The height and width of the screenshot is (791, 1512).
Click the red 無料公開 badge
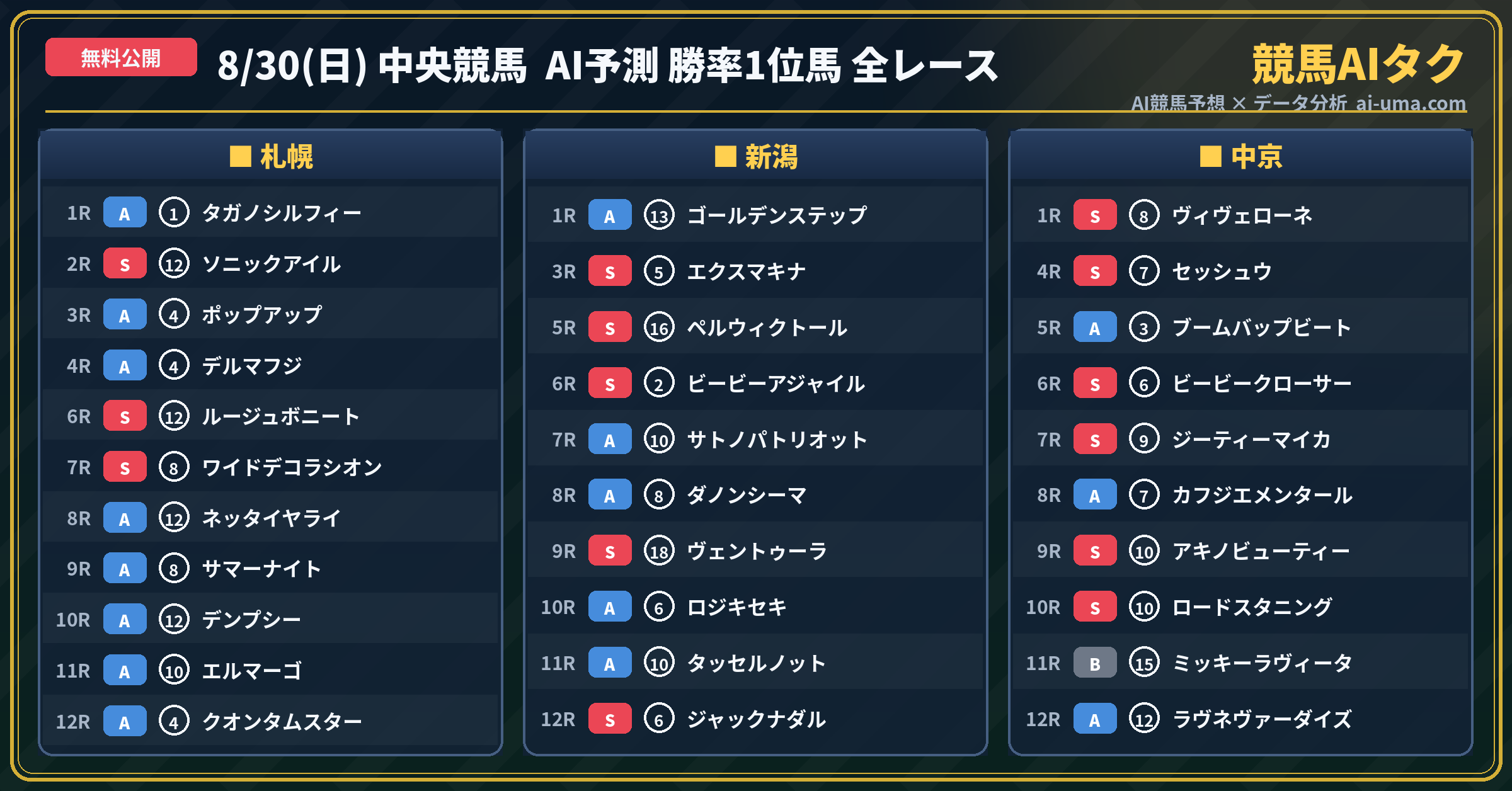[121, 57]
